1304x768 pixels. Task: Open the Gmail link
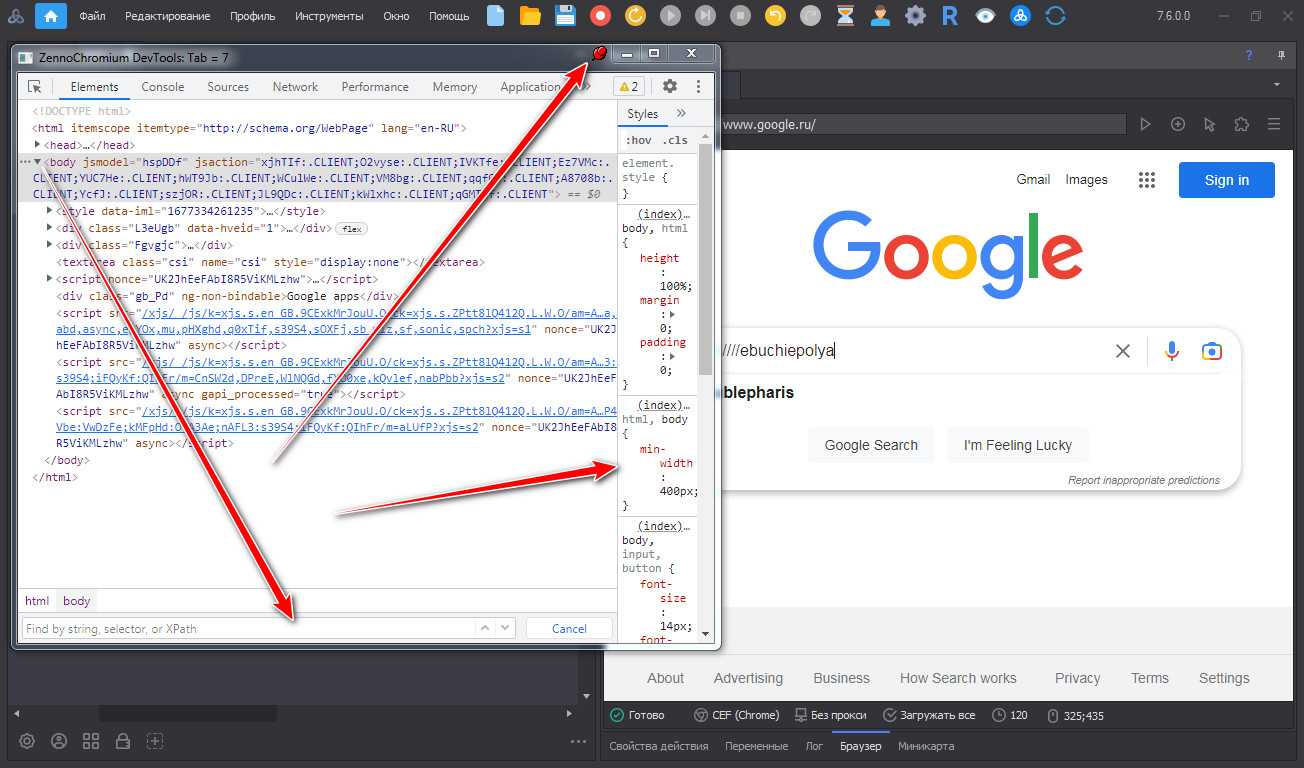(x=1033, y=180)
